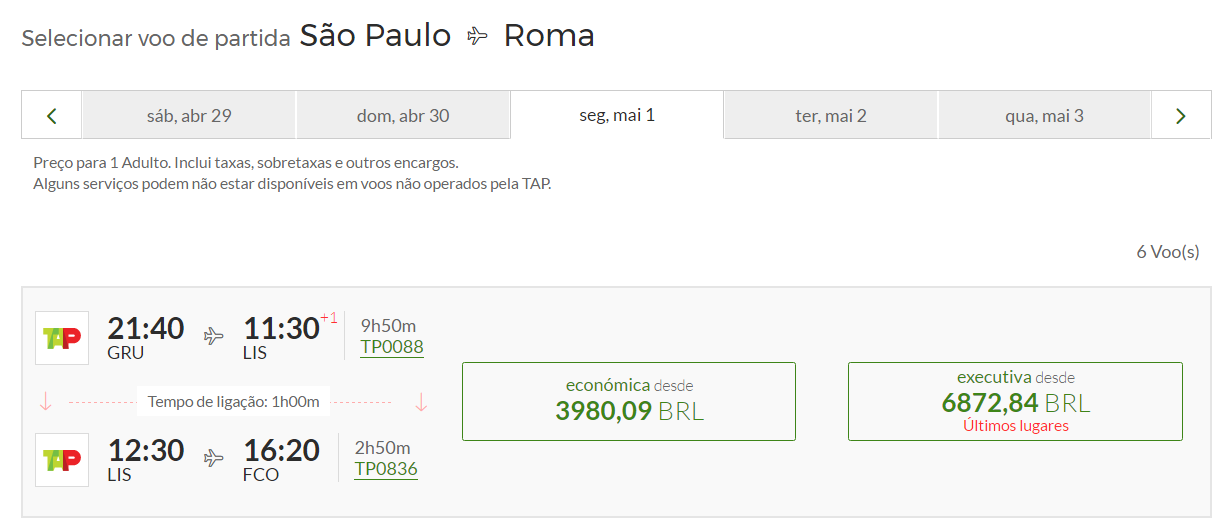Click airplane icon between São Paulo and Roma
Viewport: 1221px width, 530px height.
point(478,37)
